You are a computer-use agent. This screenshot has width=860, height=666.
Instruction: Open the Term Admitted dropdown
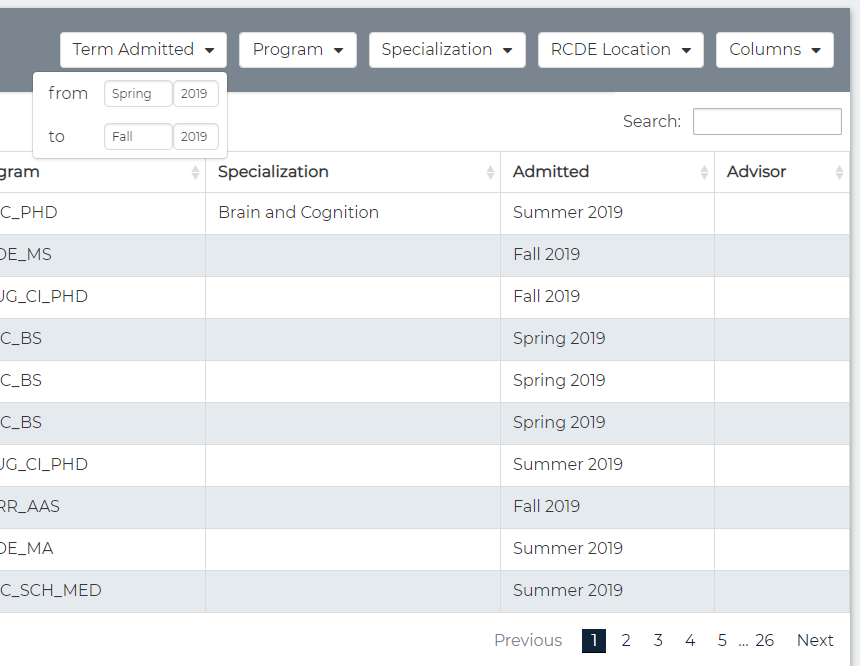[143, 50]
